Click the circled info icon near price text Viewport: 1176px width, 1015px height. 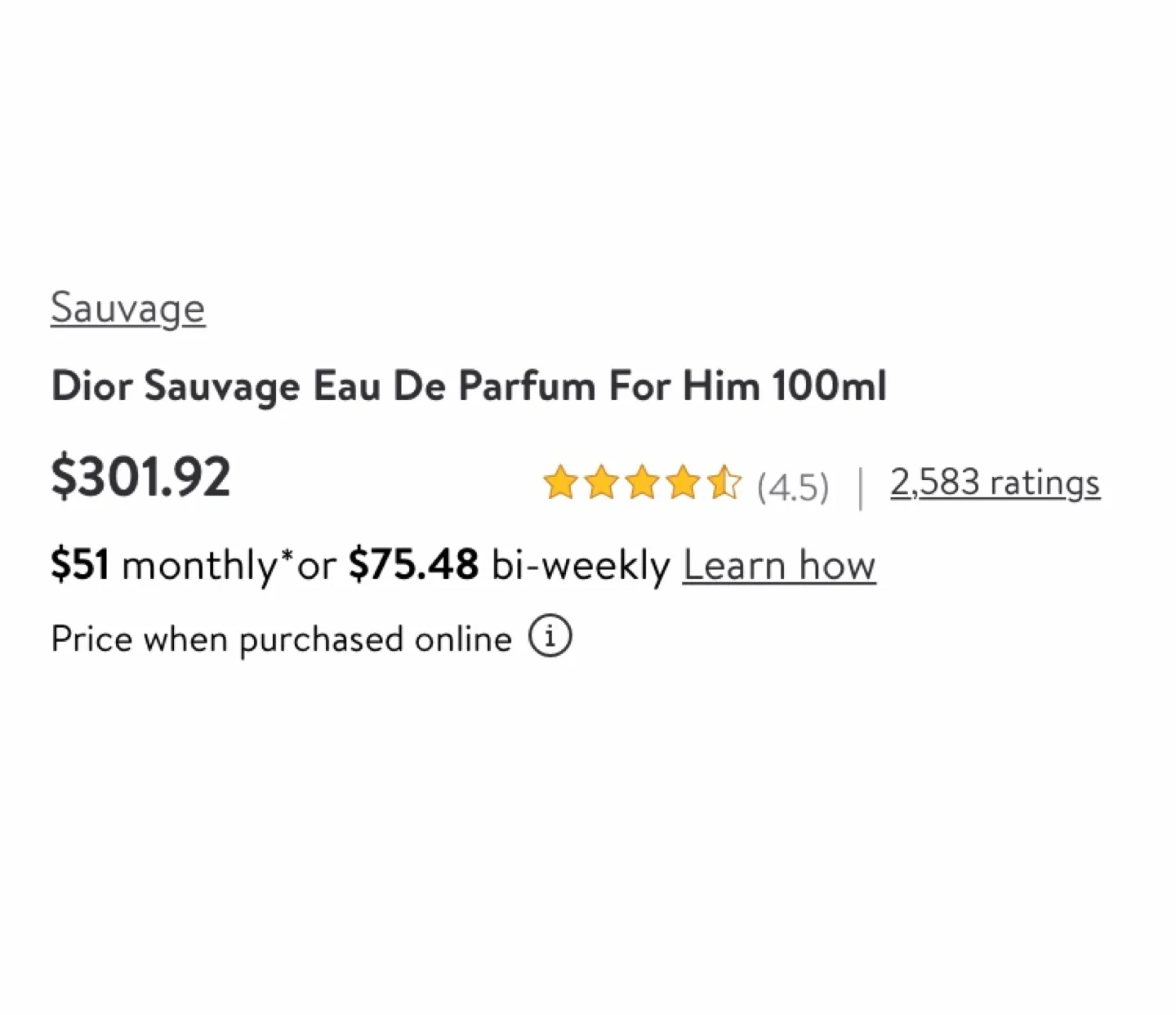549,636
